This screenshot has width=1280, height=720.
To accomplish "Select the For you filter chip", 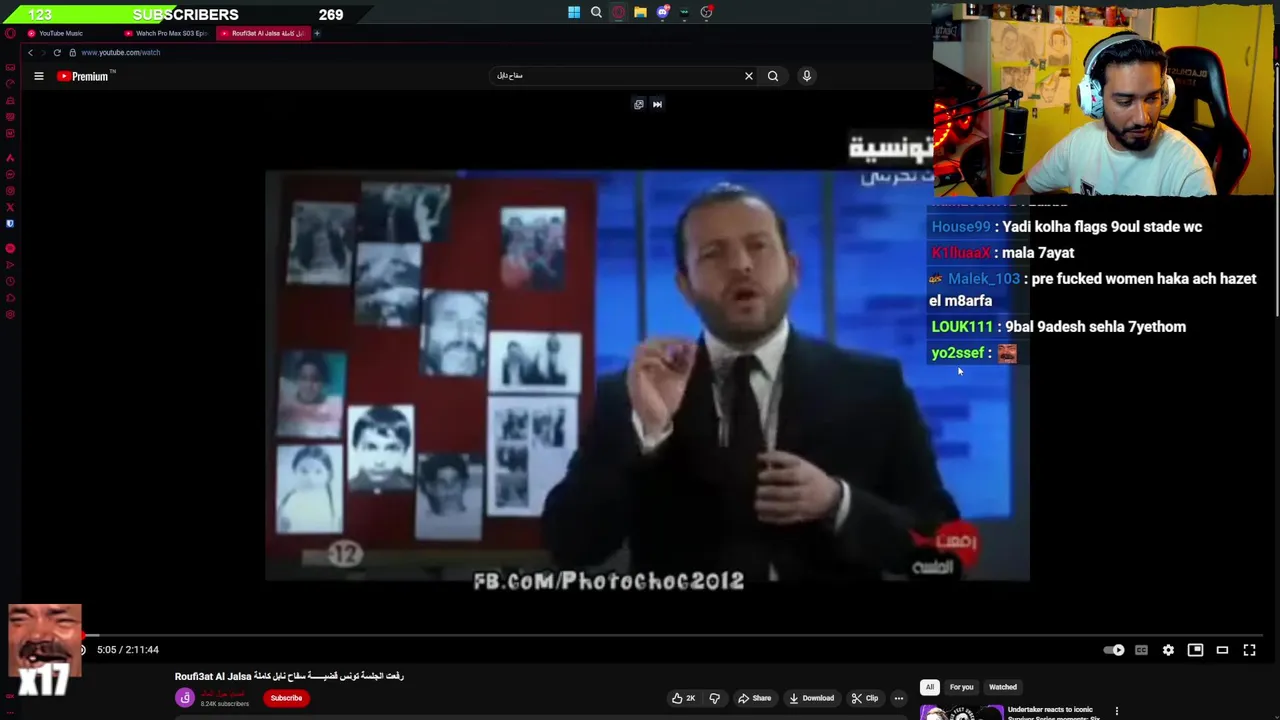I will (x=961, y=687).
